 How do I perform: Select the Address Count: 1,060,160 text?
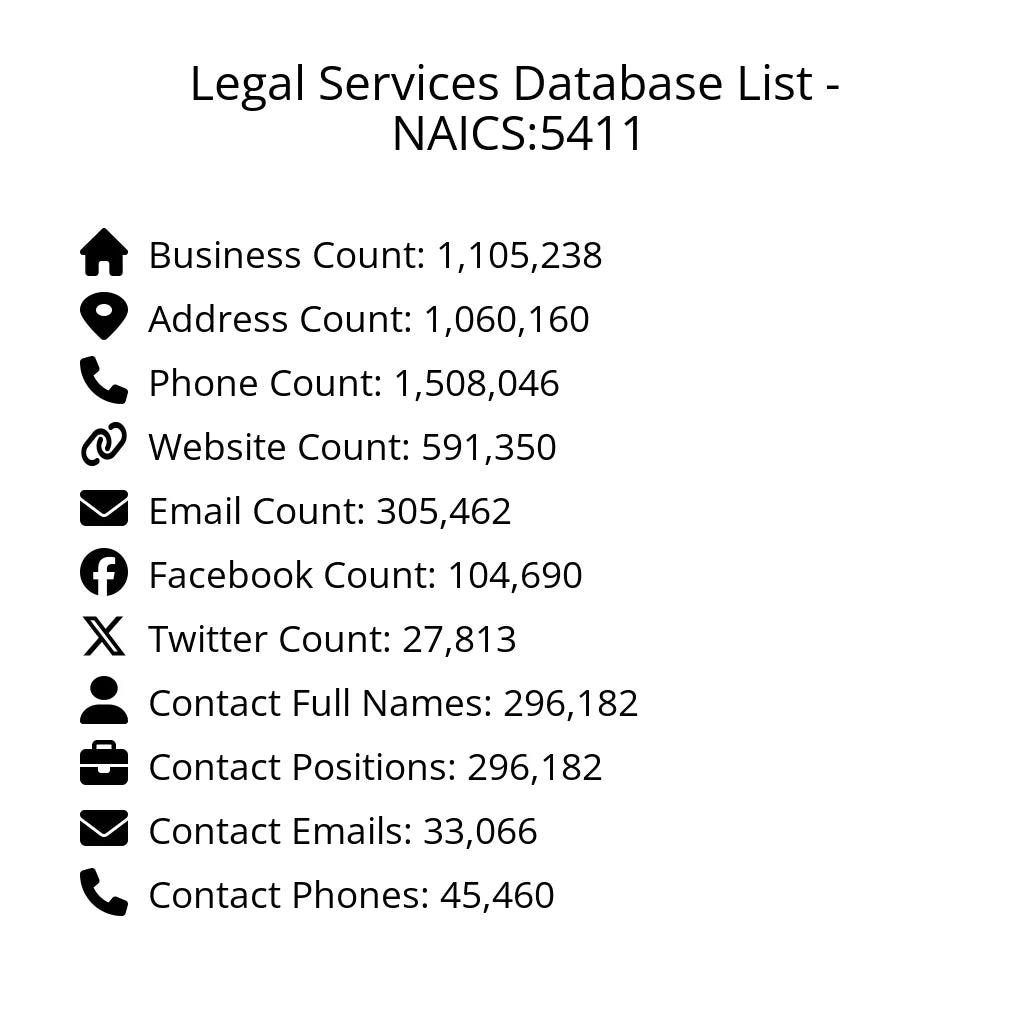(369, 320)
